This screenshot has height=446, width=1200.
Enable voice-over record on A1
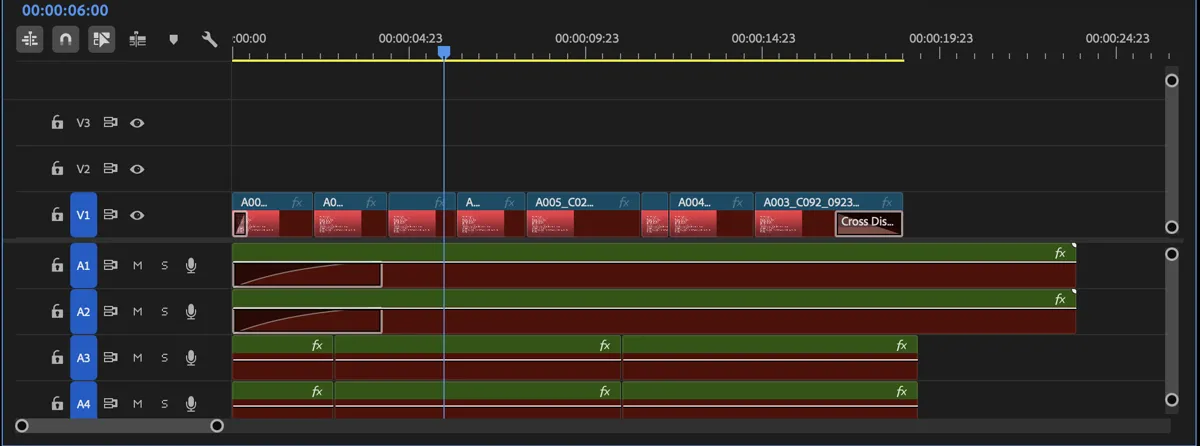point(191,266)
